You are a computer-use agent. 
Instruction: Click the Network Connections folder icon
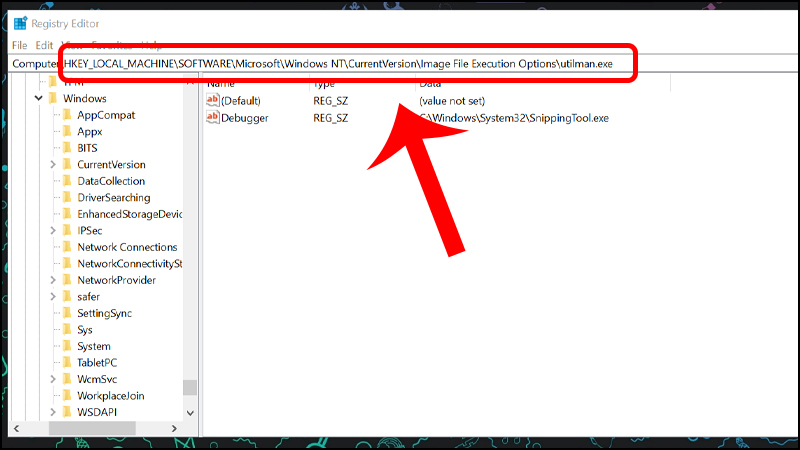[67, 247]
